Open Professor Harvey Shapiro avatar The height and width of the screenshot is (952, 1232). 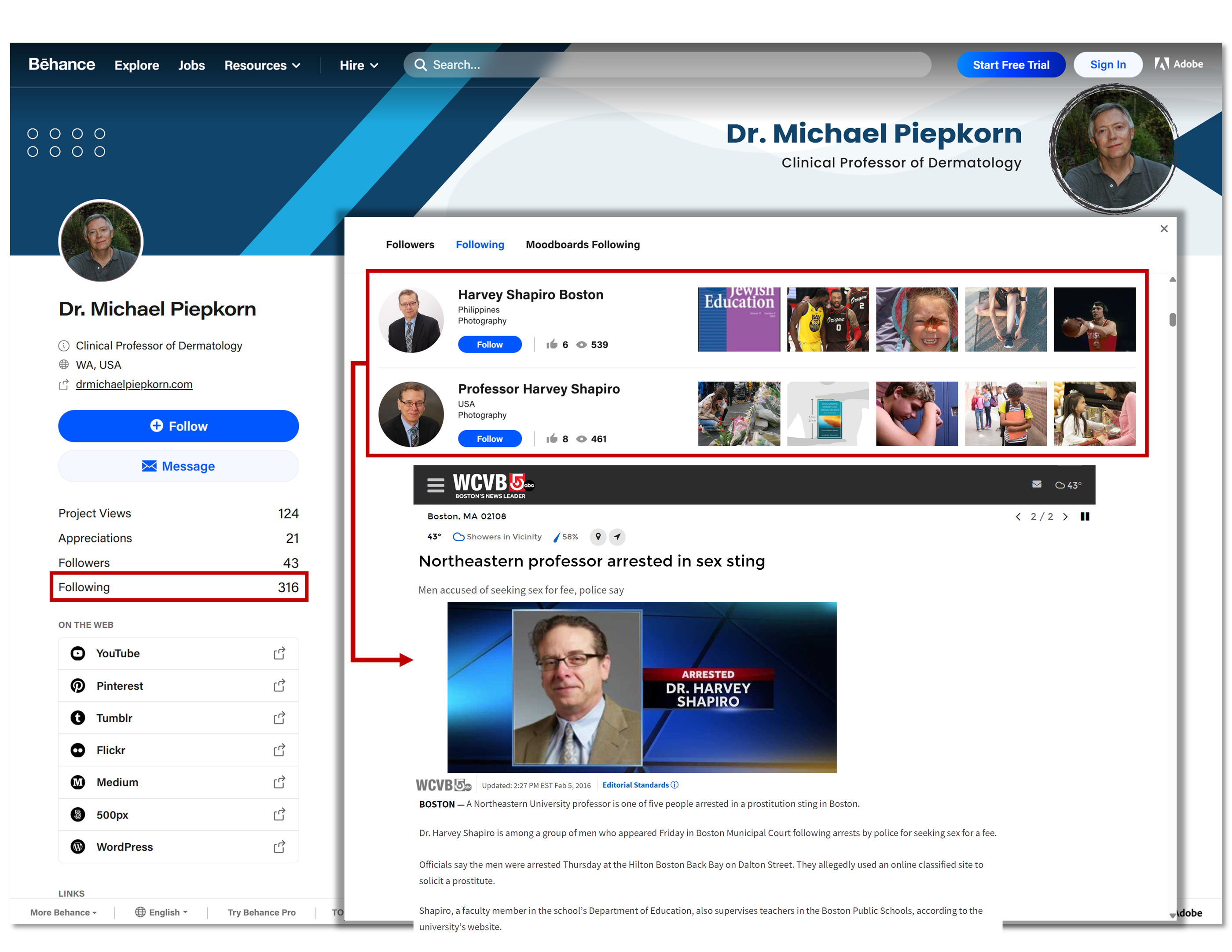[411, 414]
